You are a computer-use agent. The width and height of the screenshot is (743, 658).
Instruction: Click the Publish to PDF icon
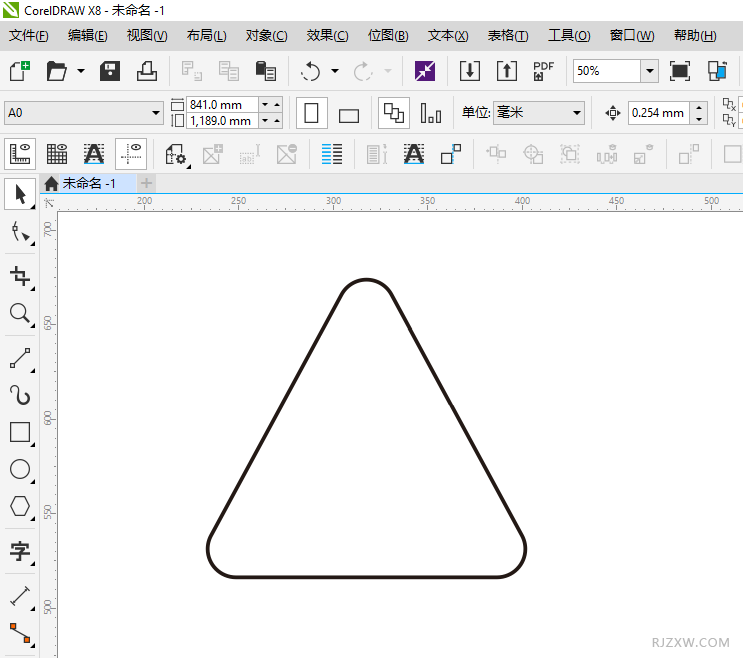coord(543,71)
